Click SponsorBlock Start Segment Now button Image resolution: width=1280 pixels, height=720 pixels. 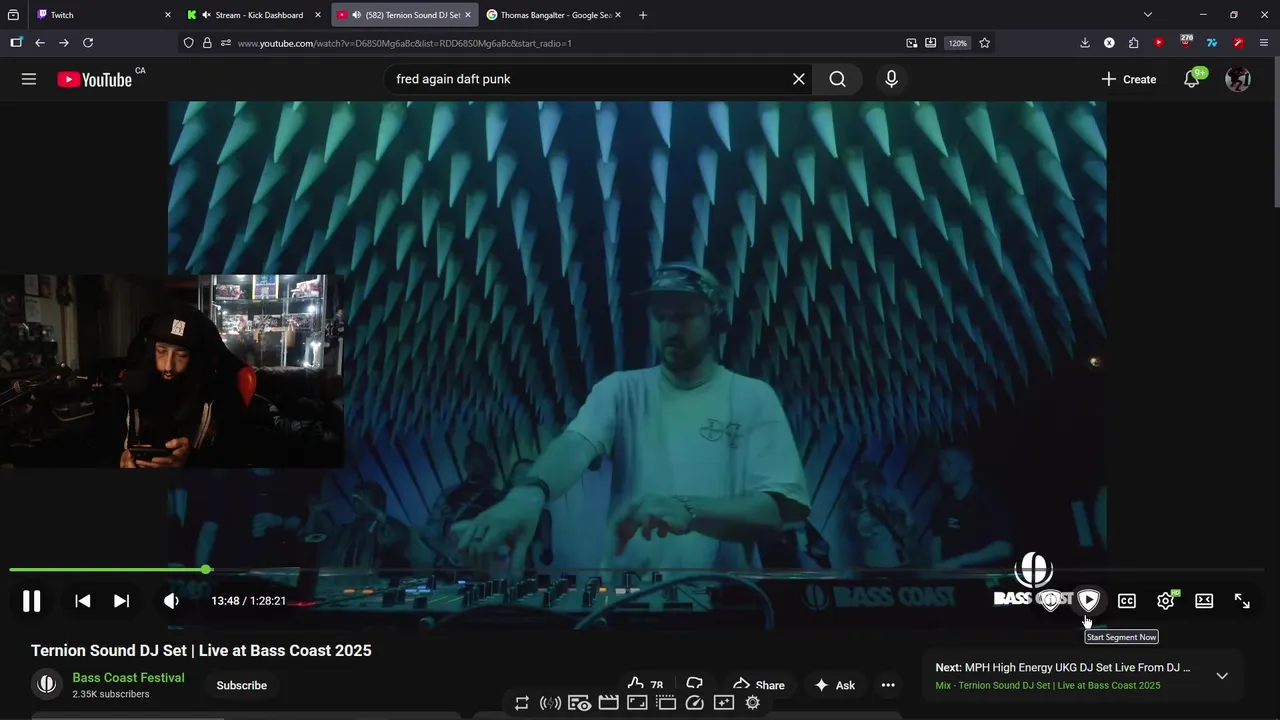pos(1089,600)
